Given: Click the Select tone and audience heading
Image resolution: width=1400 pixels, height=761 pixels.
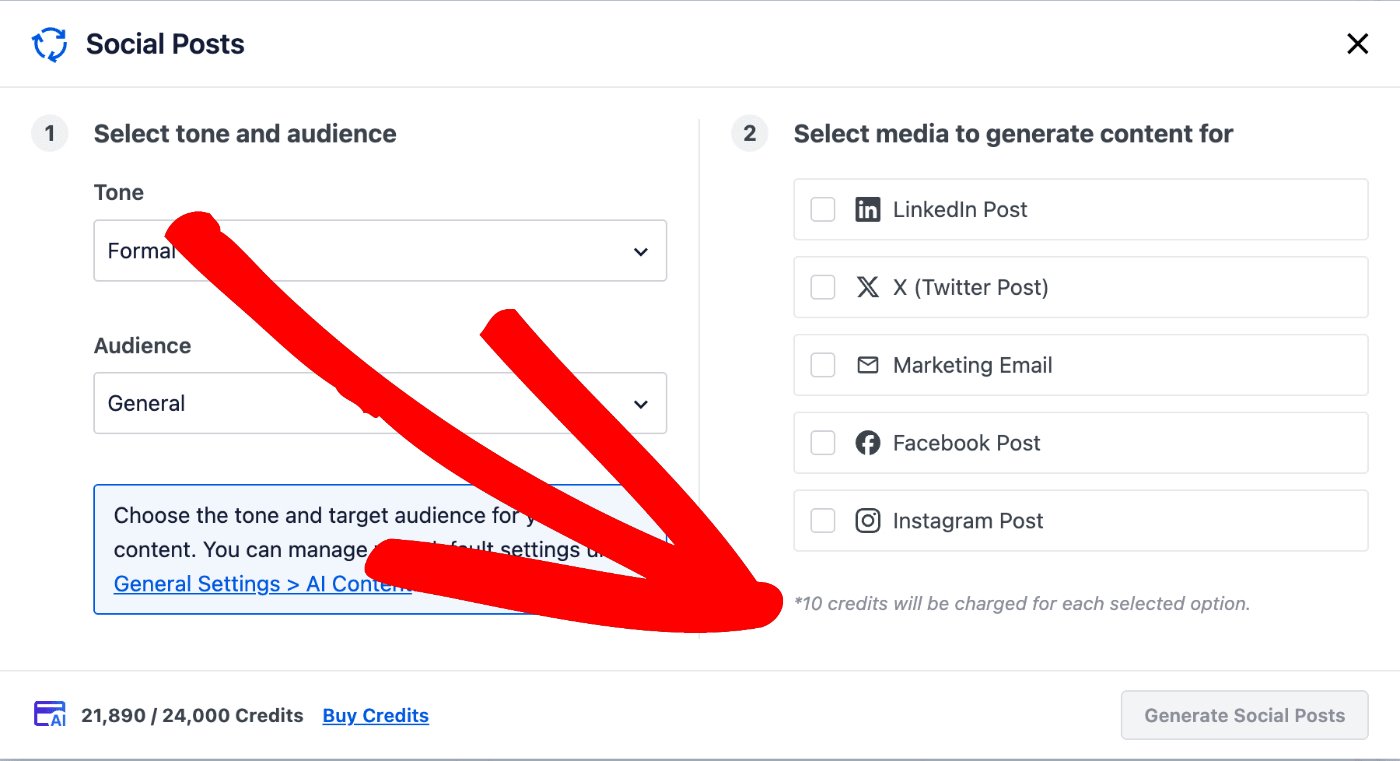Looking at the screenshot, I should pyautogui.click(x=245, y=134).
